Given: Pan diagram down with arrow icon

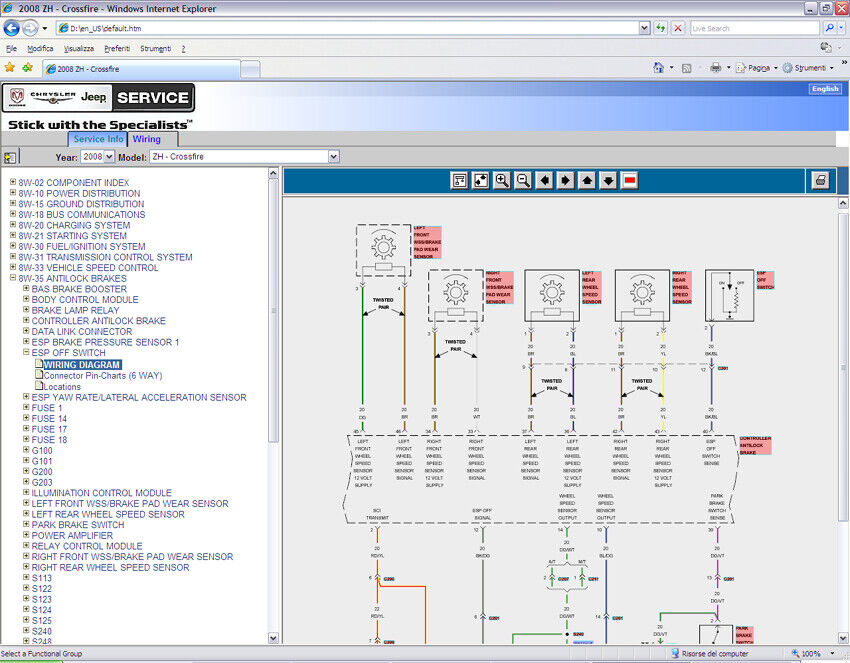Looking at the screenshot, I should point(608,180).
